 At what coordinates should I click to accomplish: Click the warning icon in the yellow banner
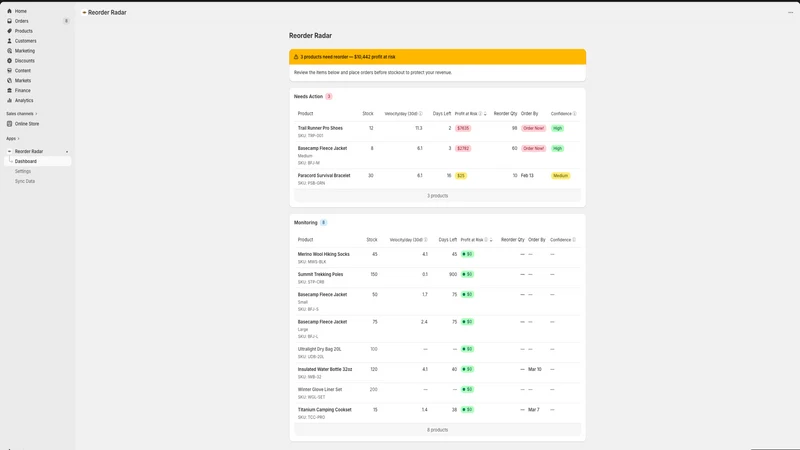tap(296, 57)
